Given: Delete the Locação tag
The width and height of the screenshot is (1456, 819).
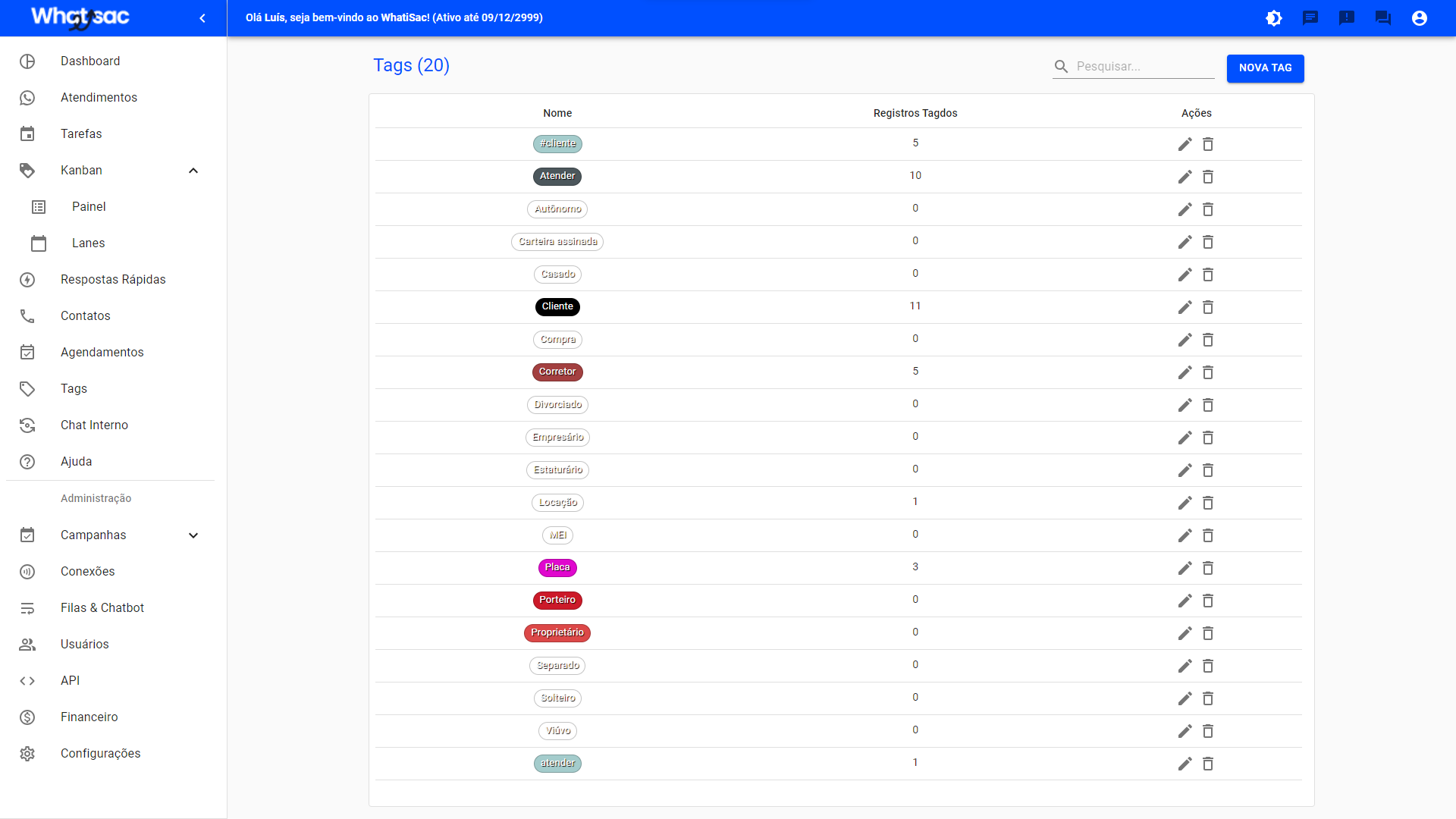Looking at the screenshot, I should click(x=1208, y=503).
